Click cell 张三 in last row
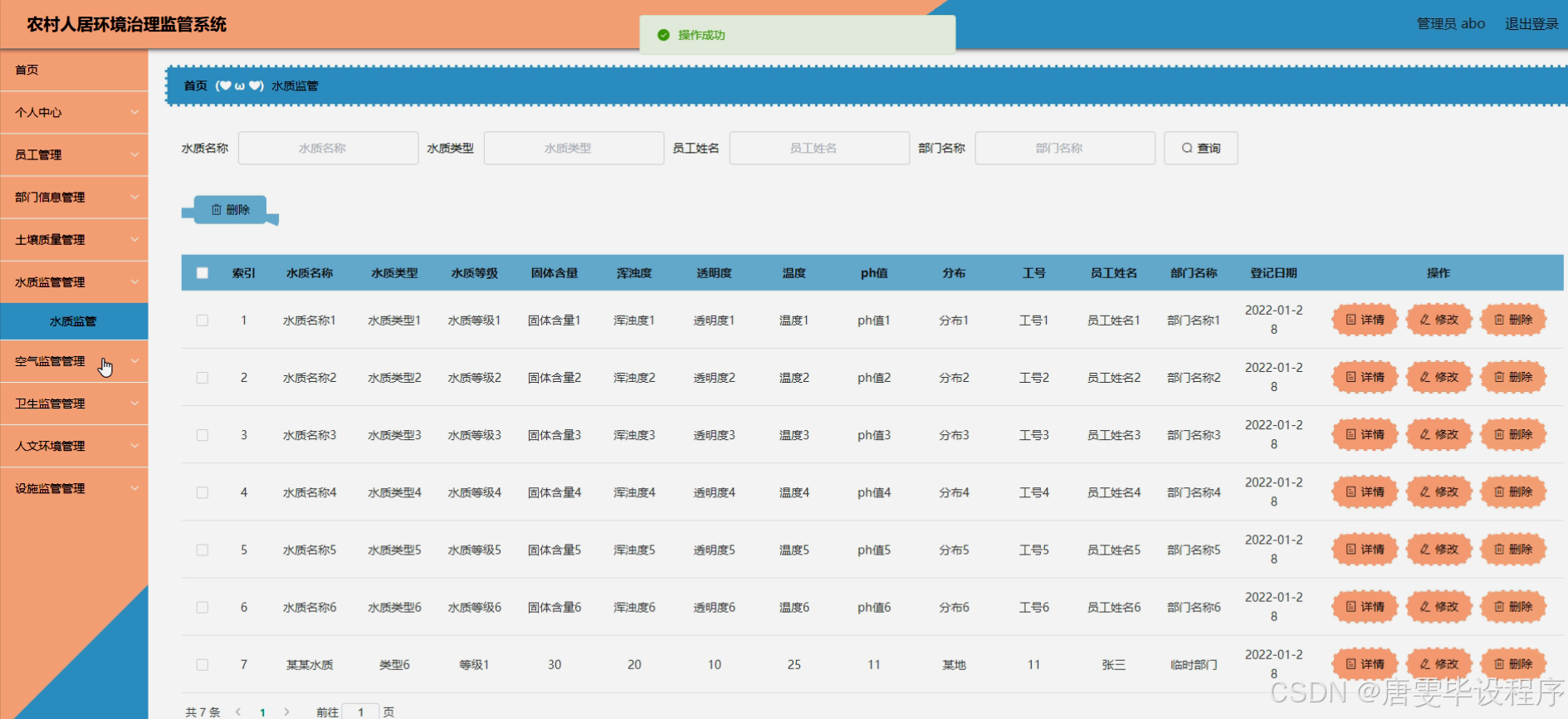 (x=1113, y=664)
